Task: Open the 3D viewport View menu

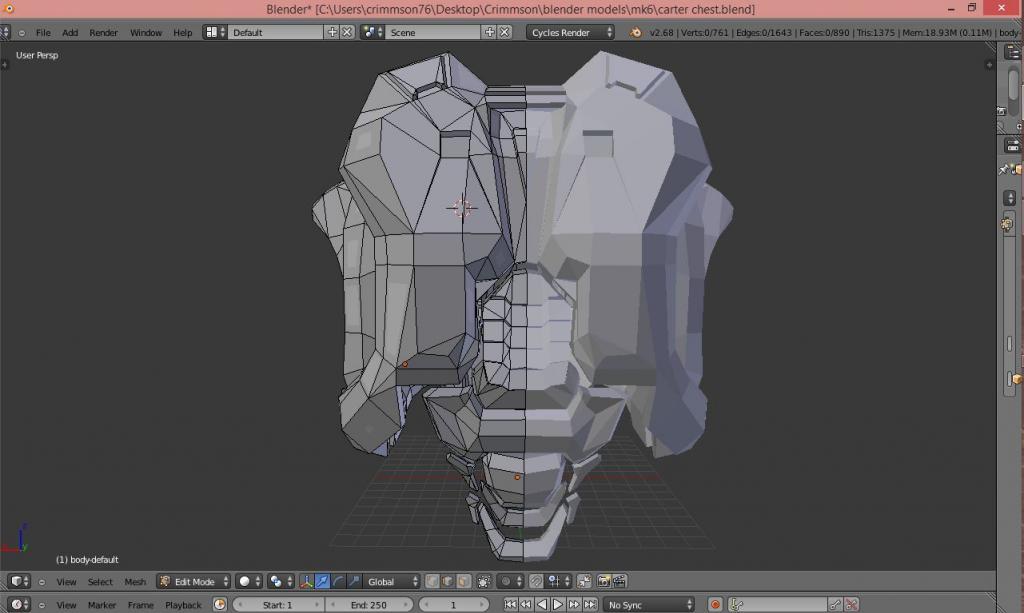Action: click(x=66, y=582)
